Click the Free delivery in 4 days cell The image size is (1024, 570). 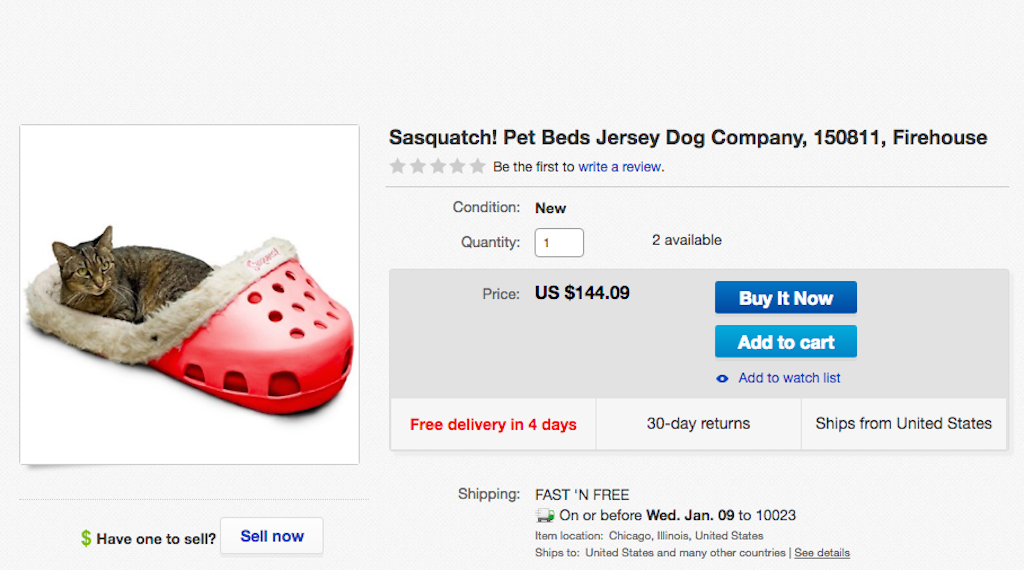(493, 424)
